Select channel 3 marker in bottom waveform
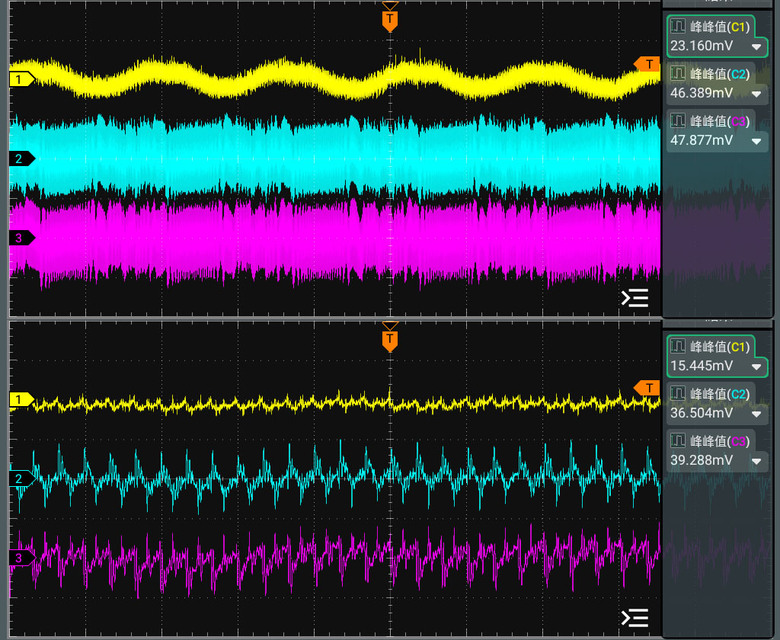This screenshot has height=640, width=780. 21,558
